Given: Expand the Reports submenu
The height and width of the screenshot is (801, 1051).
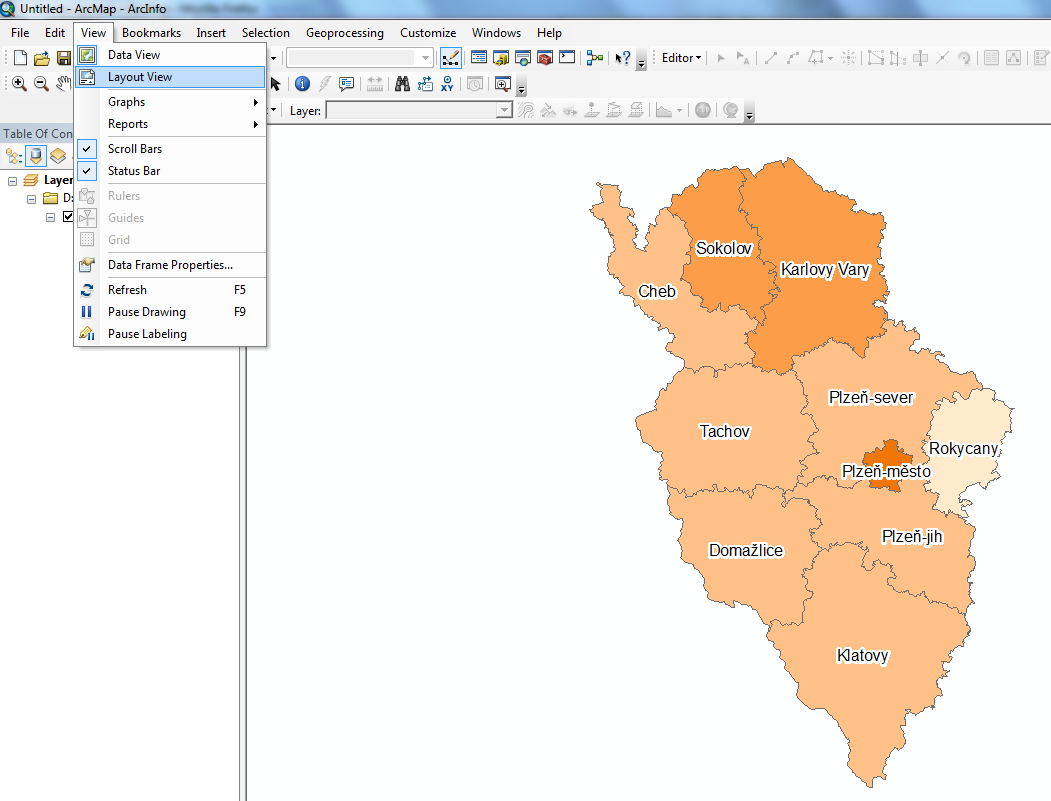Looking at the screenshot, I should click(170, 124).
